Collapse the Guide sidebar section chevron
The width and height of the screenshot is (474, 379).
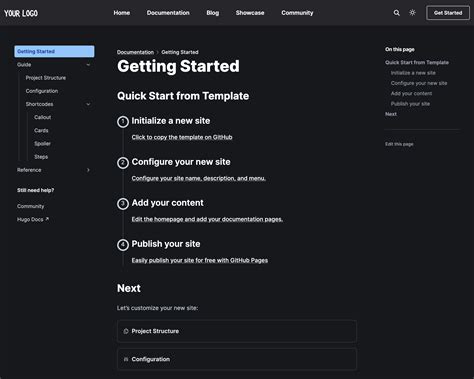(x=88, y=65)
